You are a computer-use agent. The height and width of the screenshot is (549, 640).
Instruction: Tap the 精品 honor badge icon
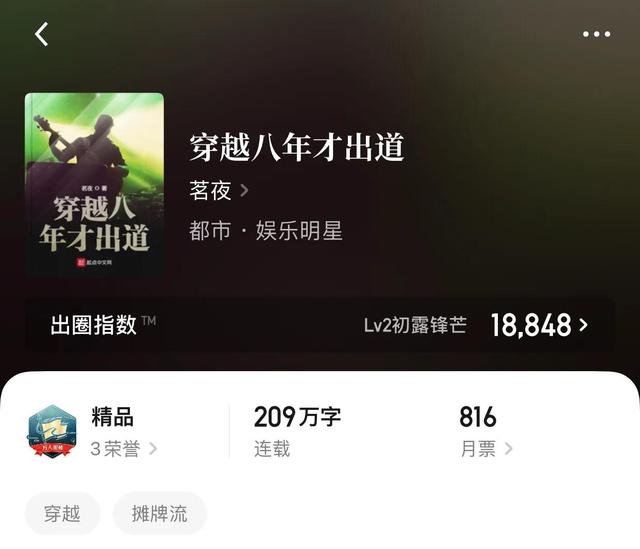point(52,431)
